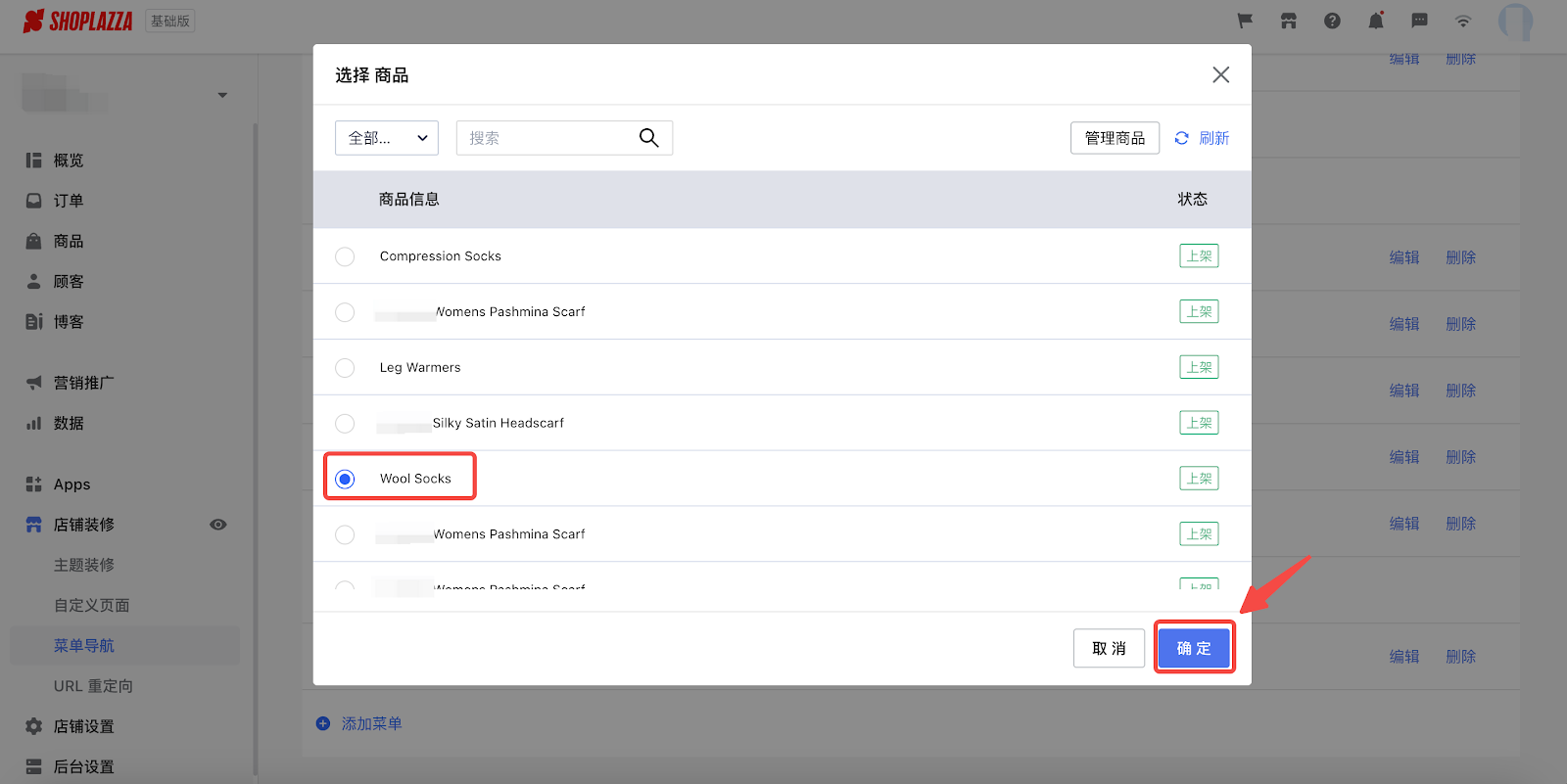Click the 取消 button

click(x=1109, y=648)
